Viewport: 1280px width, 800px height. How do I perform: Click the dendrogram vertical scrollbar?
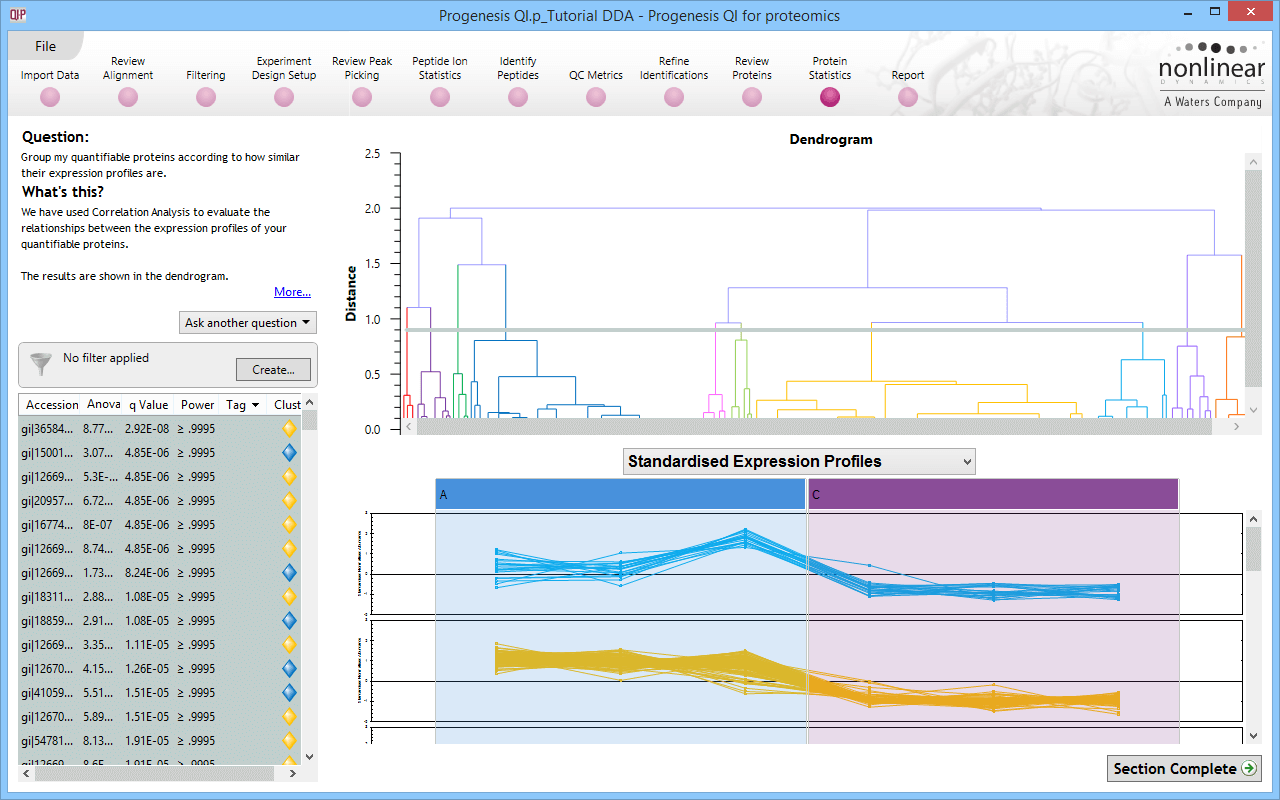[1253, 280]
